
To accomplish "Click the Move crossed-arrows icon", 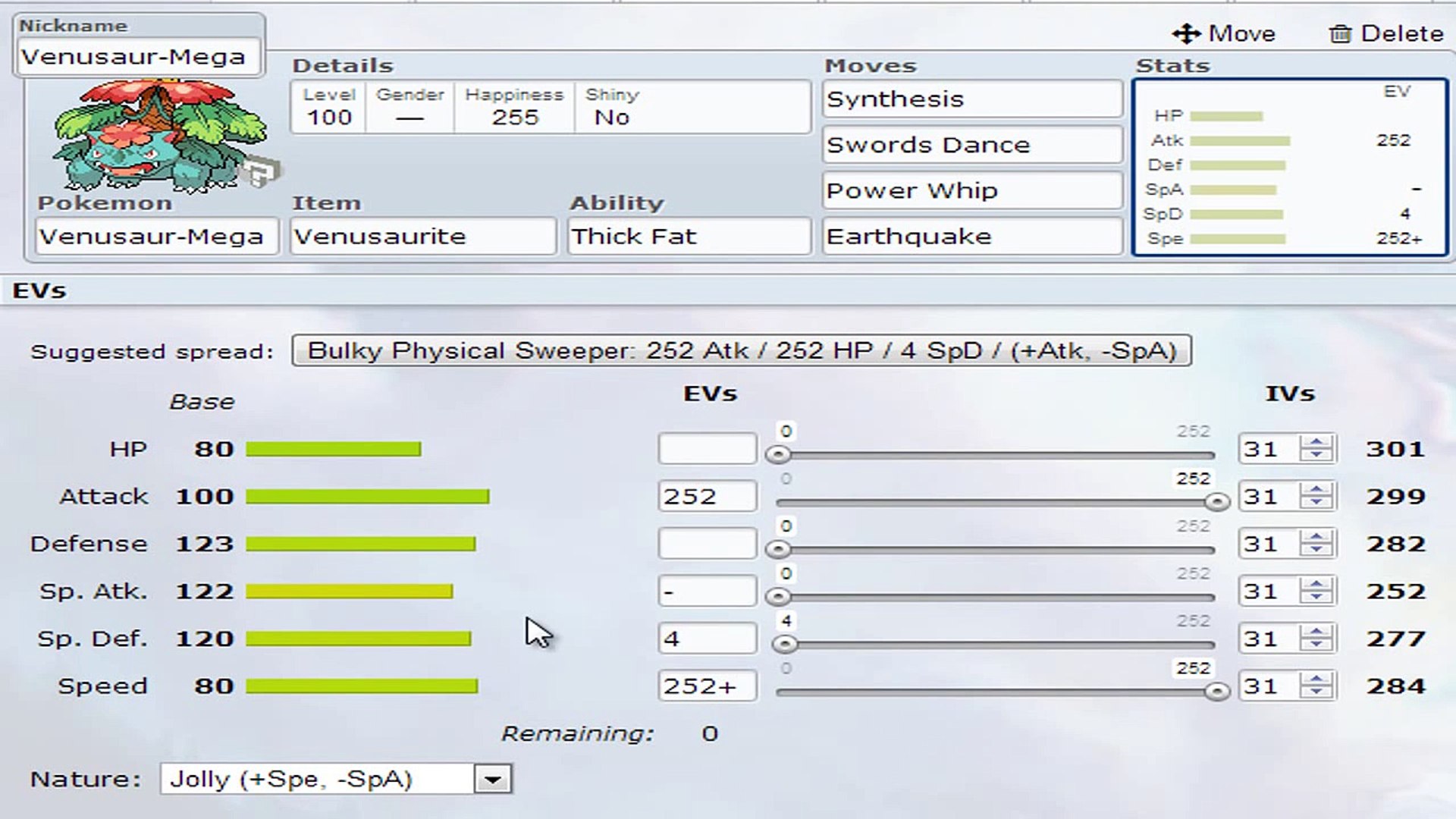I will click(x=1188, y=33).
